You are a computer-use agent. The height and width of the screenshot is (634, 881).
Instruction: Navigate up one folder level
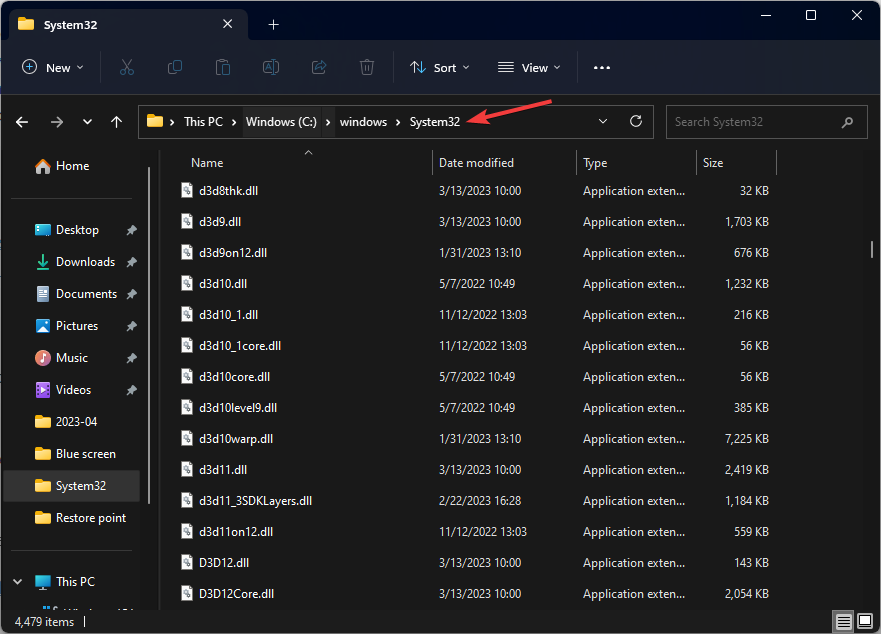pyautogui.click(x=116, y=121)
